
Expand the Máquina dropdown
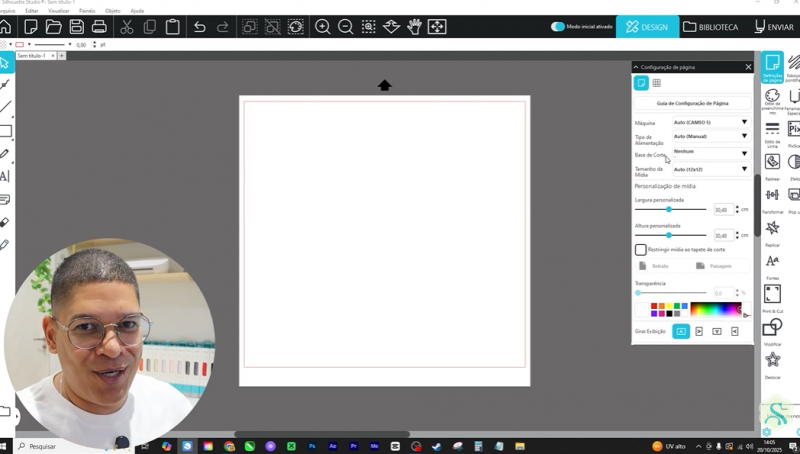(x=709, y=122)
